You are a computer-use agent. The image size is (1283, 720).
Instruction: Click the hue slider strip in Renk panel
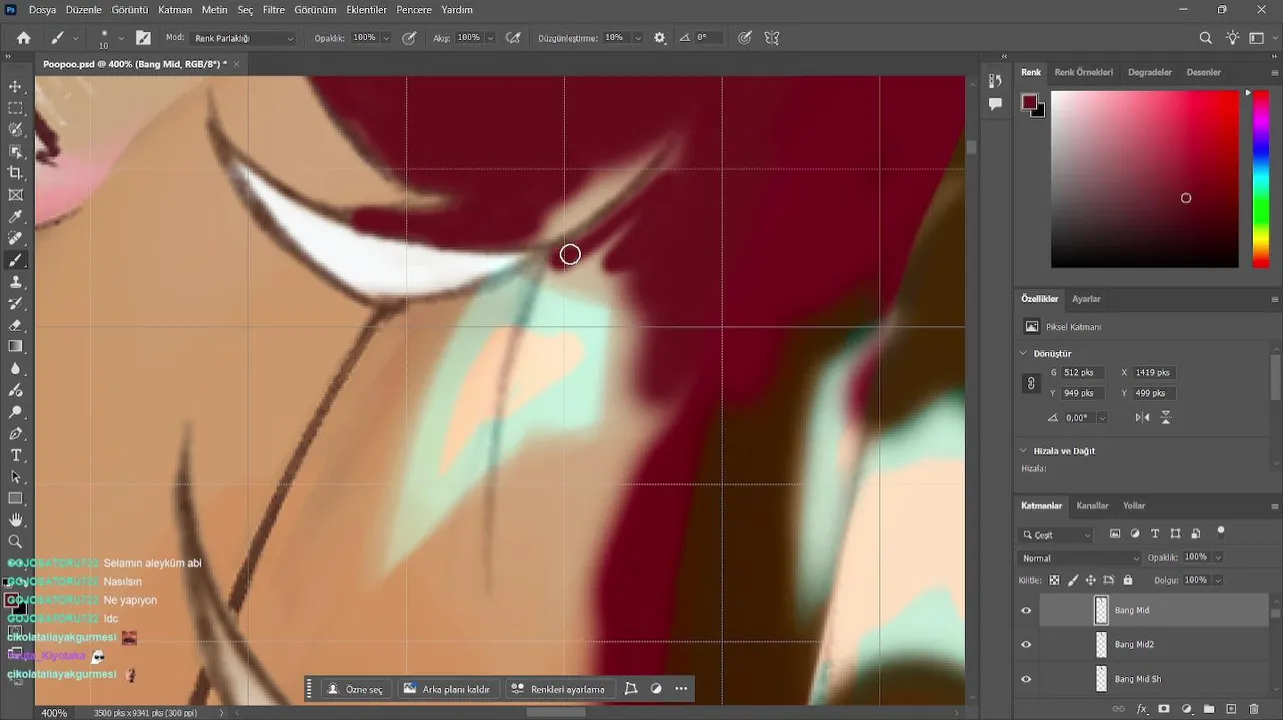(1261, 179)
